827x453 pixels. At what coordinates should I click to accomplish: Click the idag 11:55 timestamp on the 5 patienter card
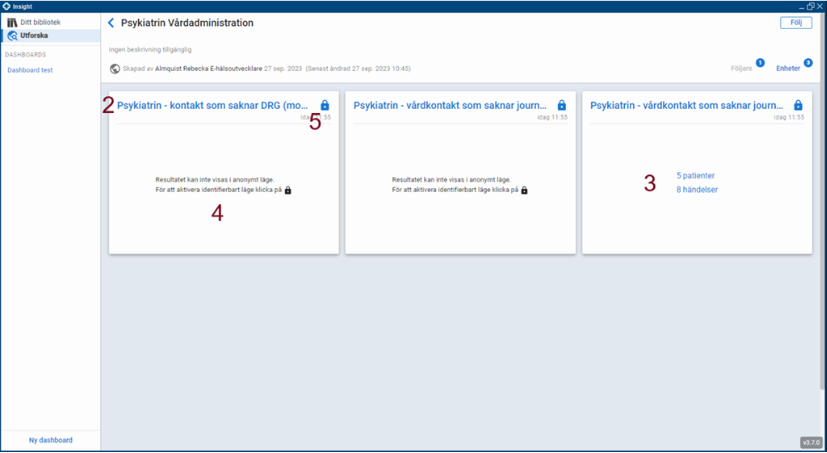click(789, 117)
